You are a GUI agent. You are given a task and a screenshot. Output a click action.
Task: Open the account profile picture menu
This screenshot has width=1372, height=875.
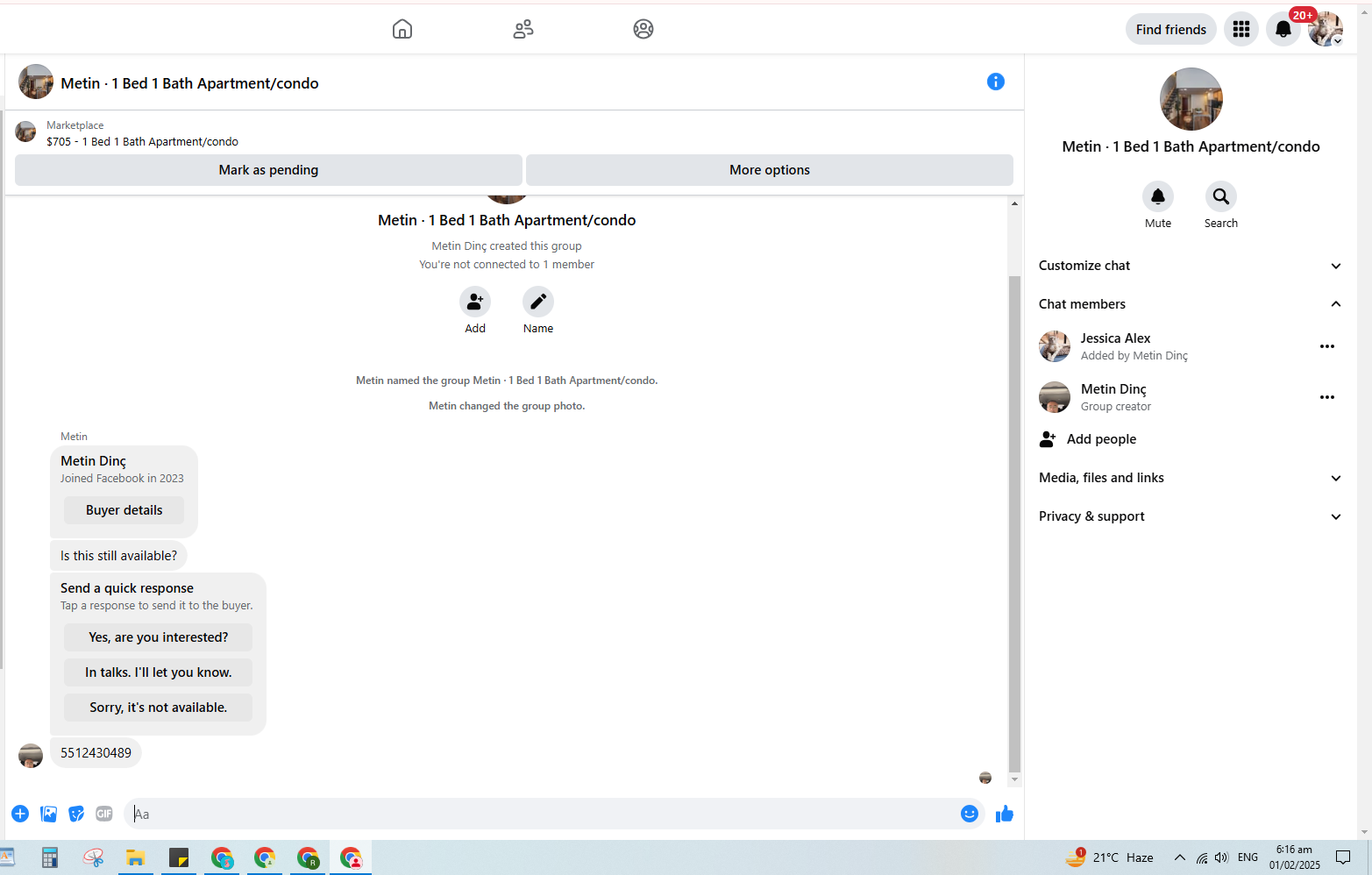1326,29
